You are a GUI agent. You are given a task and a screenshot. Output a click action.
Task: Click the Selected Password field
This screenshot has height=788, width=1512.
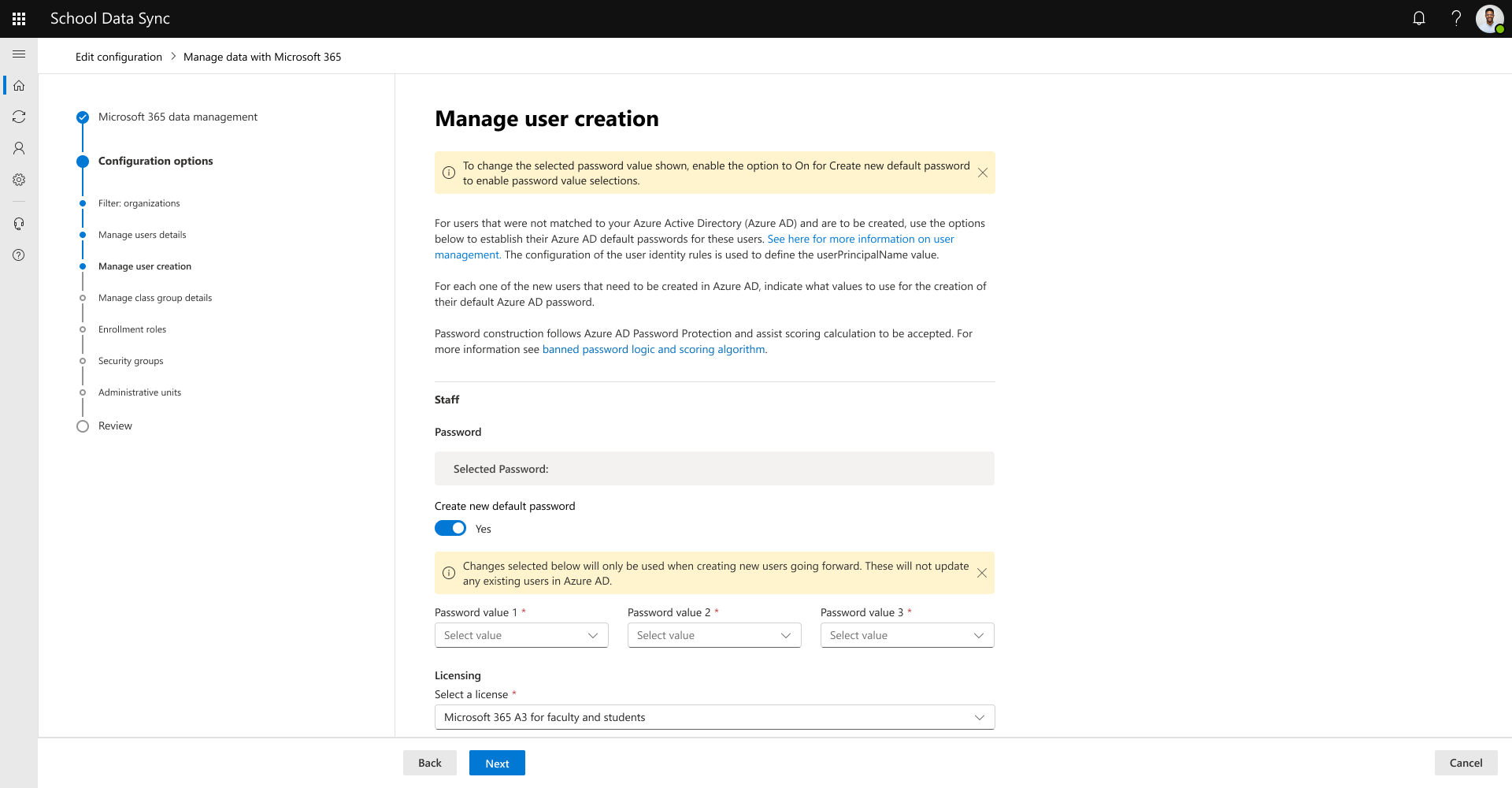[714, 469]
